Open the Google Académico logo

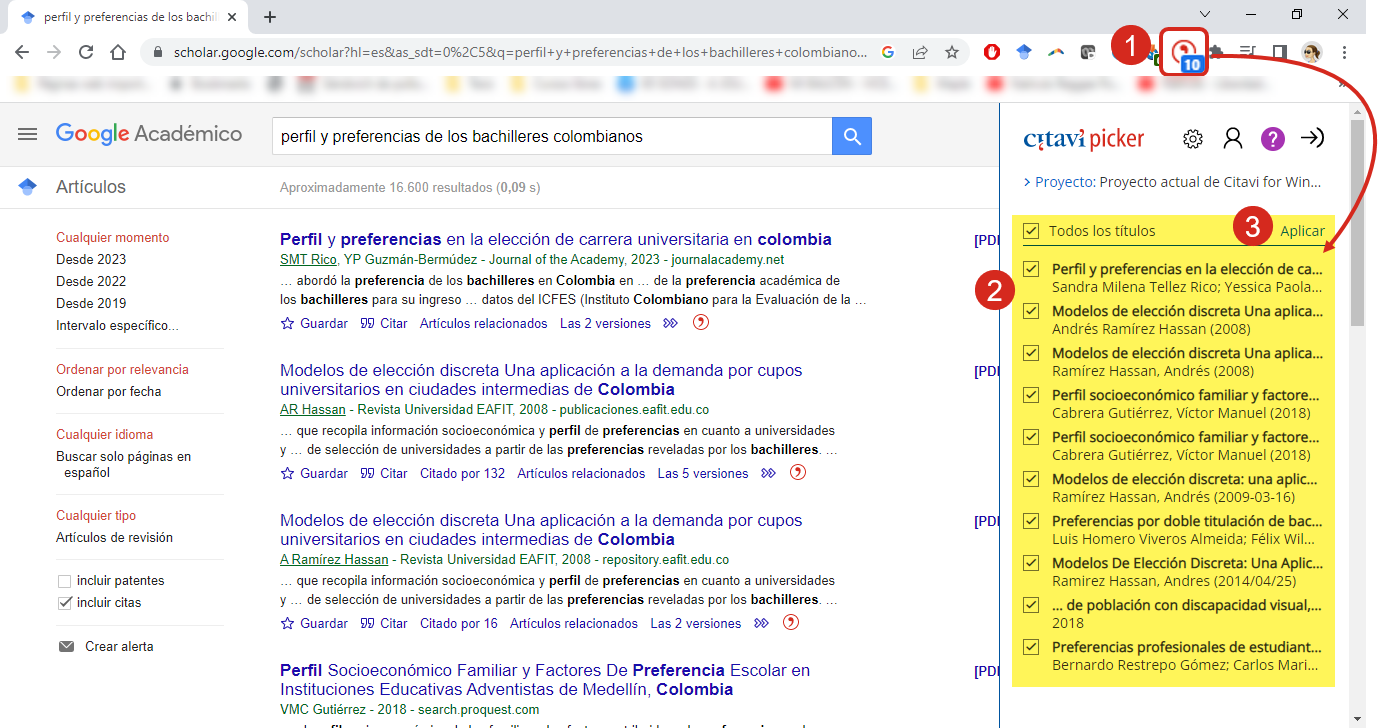tap(149, 134)
